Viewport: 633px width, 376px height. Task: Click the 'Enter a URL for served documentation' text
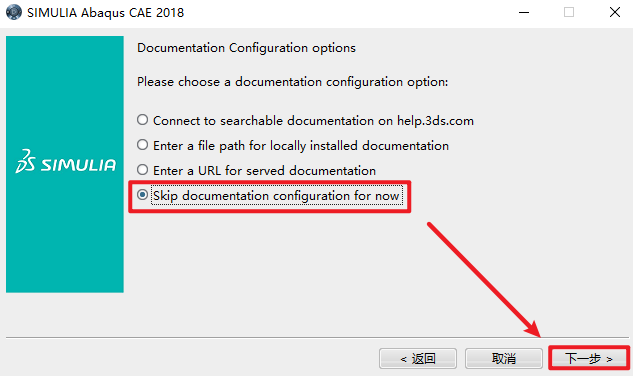click(264, 170)
